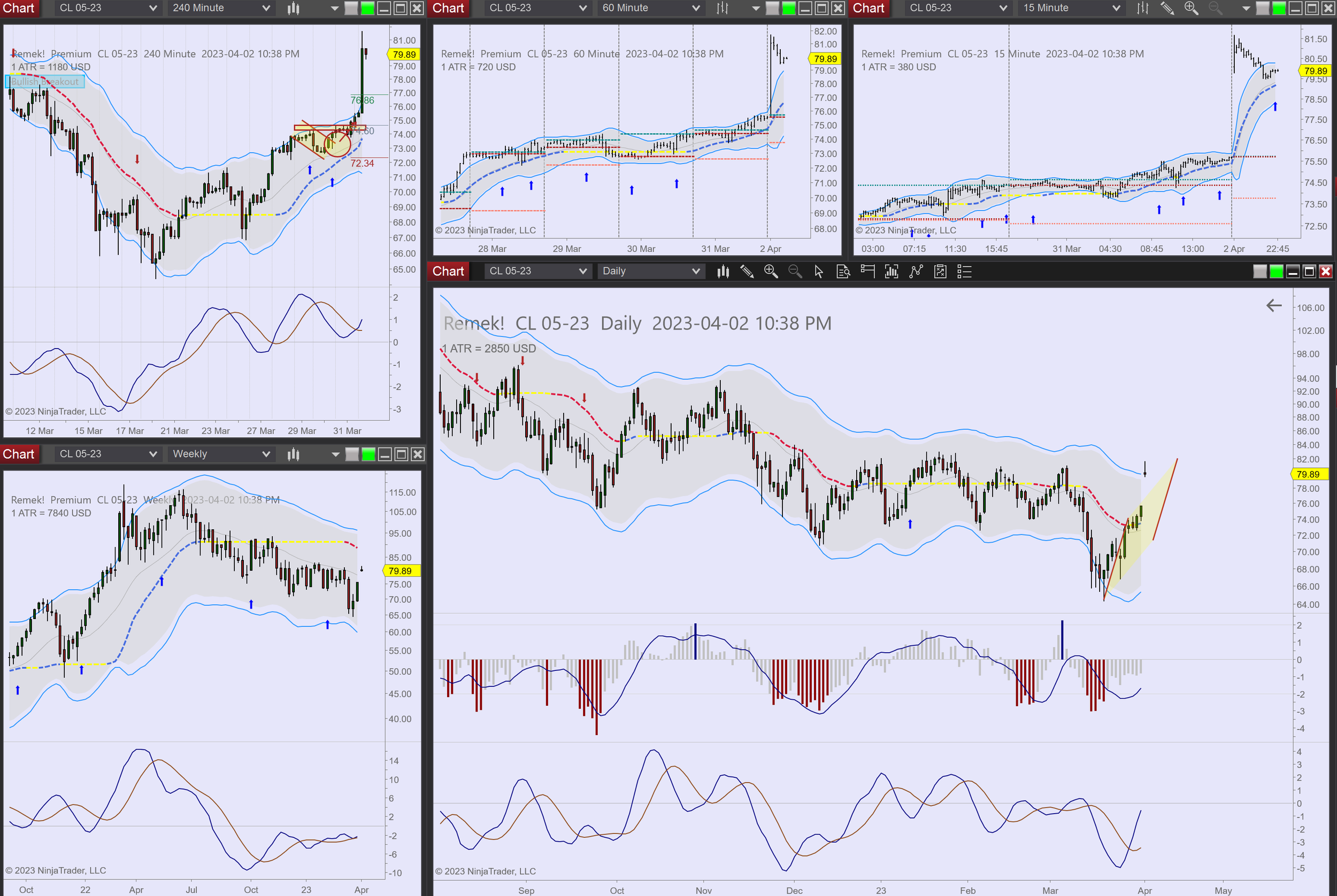
Task: Select the cursor pointer tool in Daily chart
Action: pos(819,272)
